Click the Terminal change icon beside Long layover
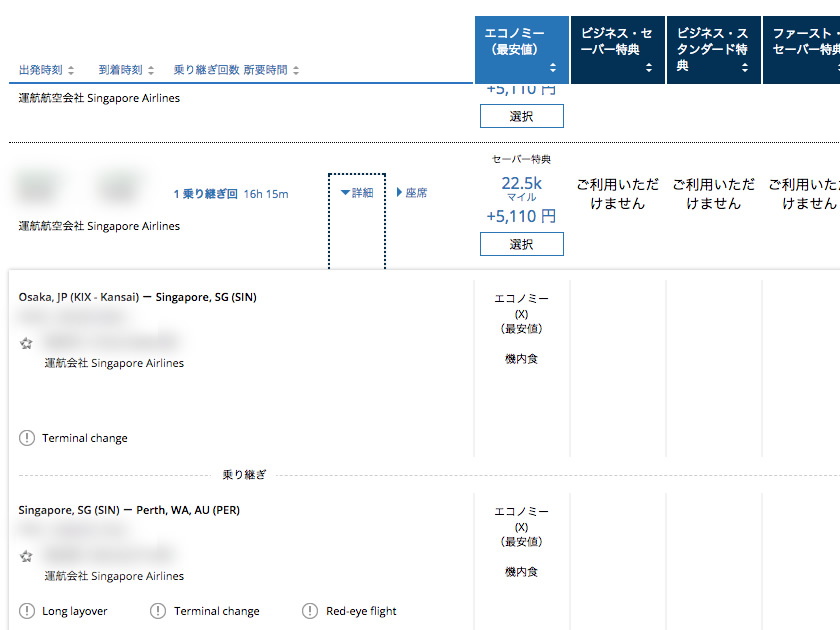The width and height of the screenshot is (840, 630). pyautogui.click(x=158, y=611)
